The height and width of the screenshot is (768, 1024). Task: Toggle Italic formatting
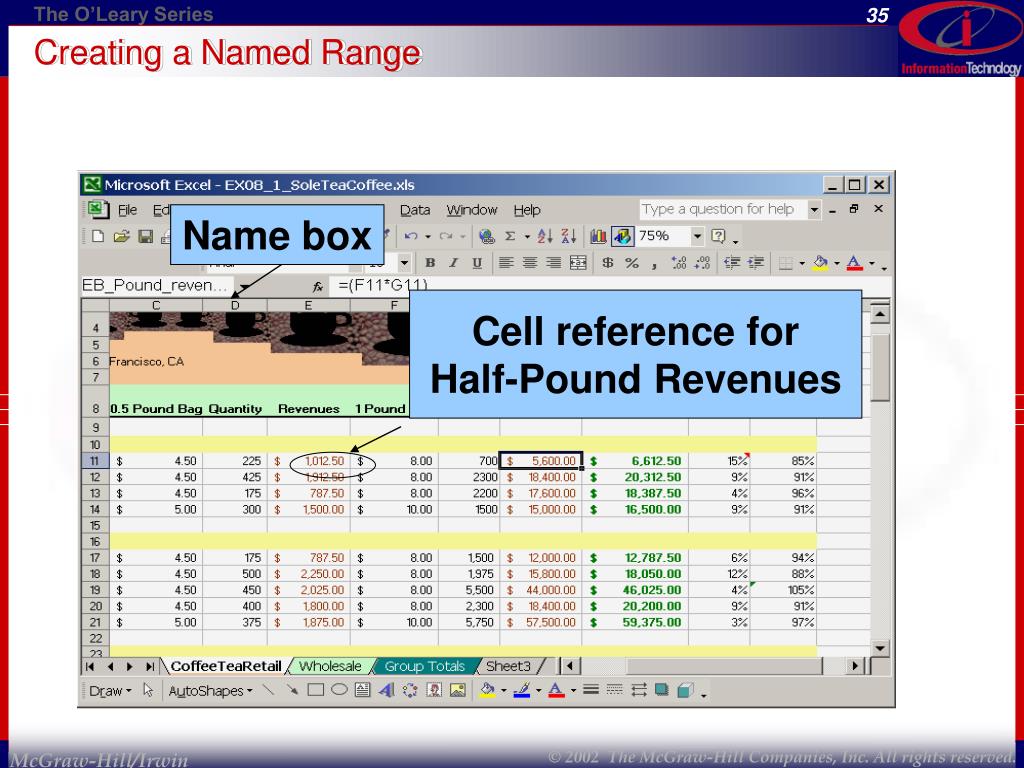pyautogui.click(x=453, y=263)
